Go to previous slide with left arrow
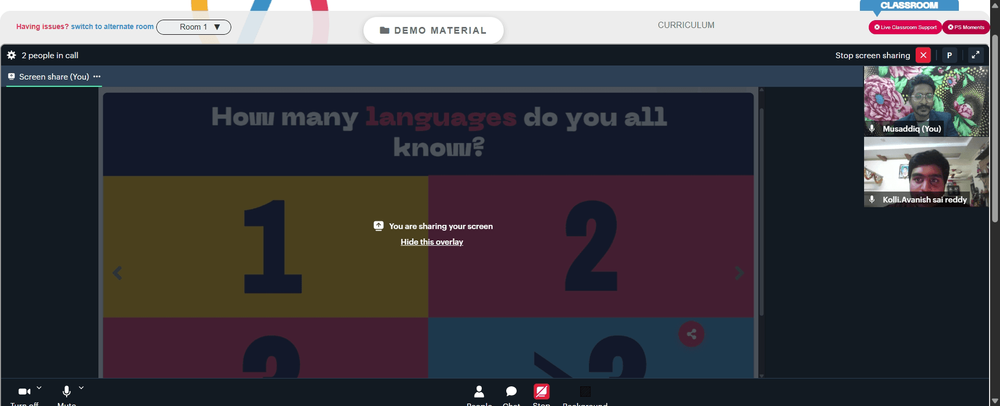 [x=117, y=273]
